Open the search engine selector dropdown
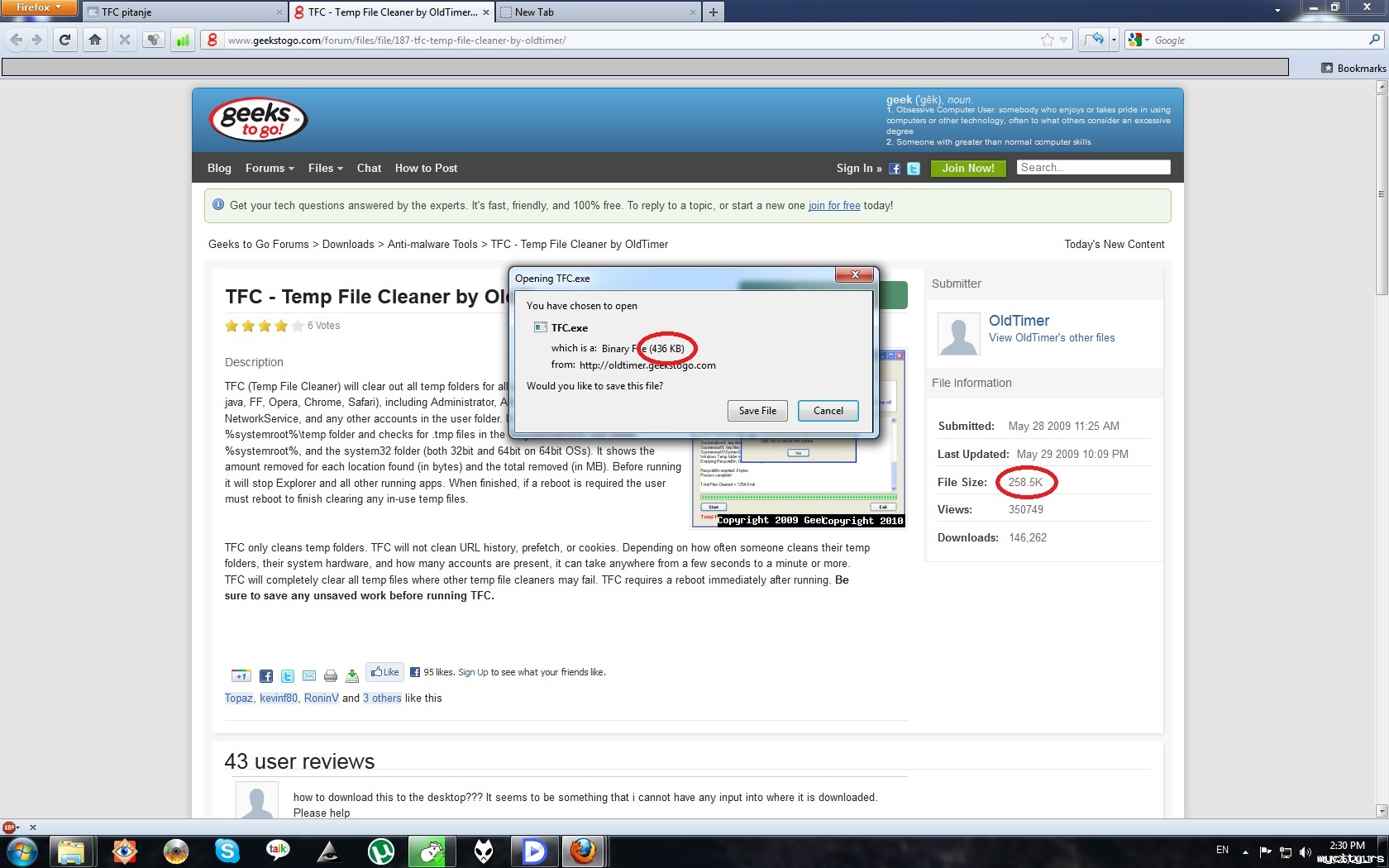Screen dimensions: 1389x868 pos(1138,40)
